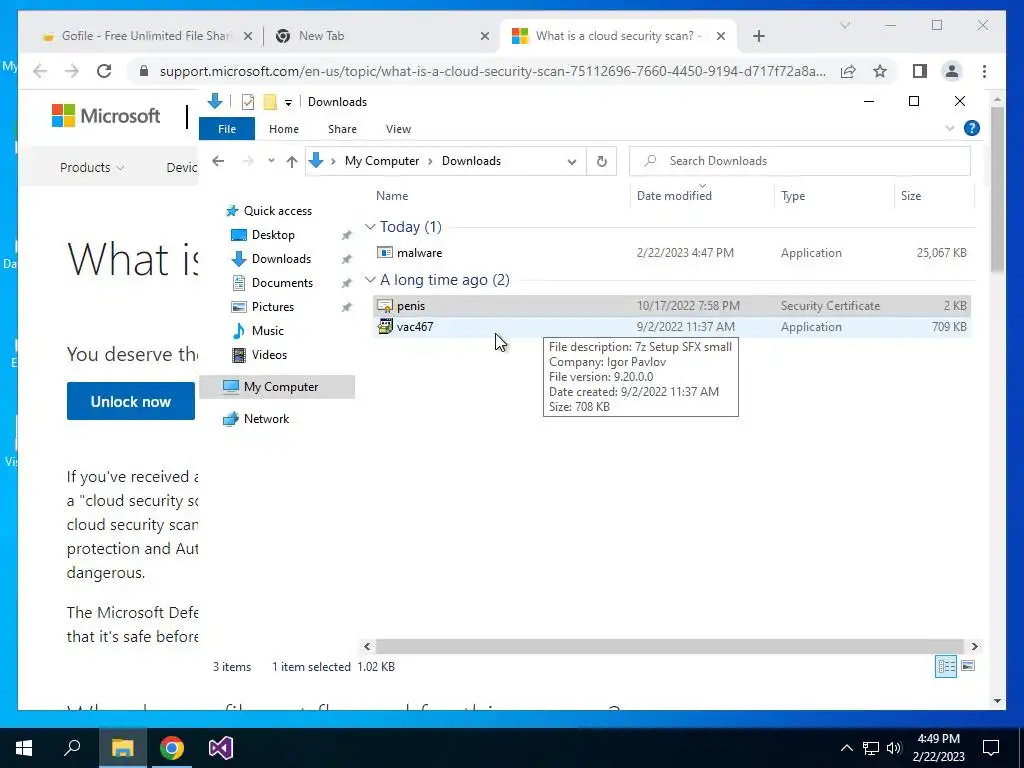Open Videos in the navigation pane
Viewport: 1024px width, 768px height.
pyautogui.click(x=269, y=355)
